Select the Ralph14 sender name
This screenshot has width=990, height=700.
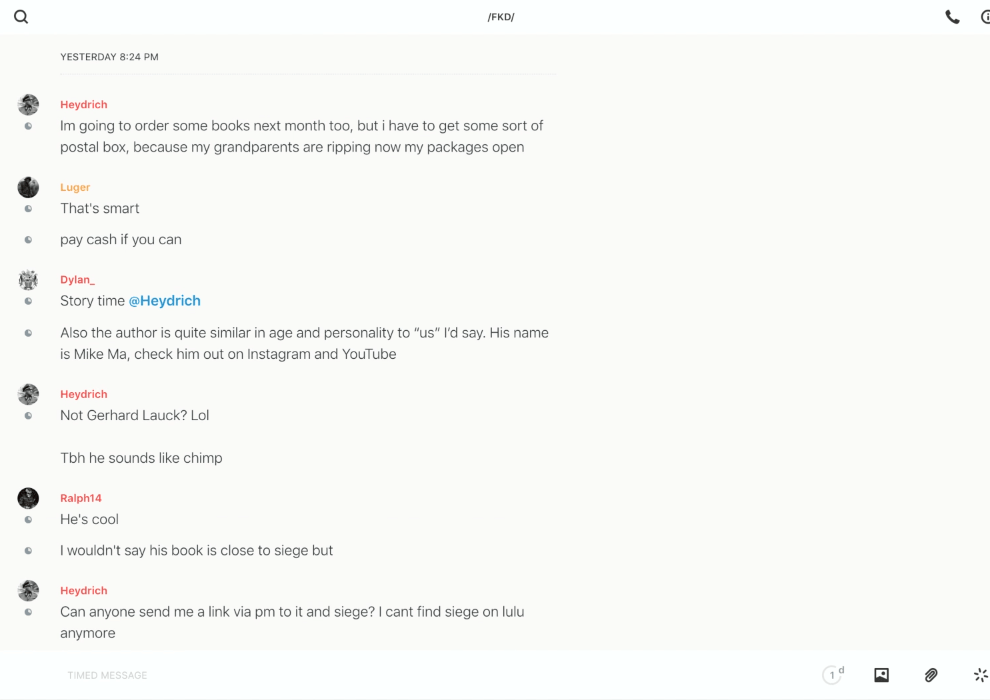[81, 498]
